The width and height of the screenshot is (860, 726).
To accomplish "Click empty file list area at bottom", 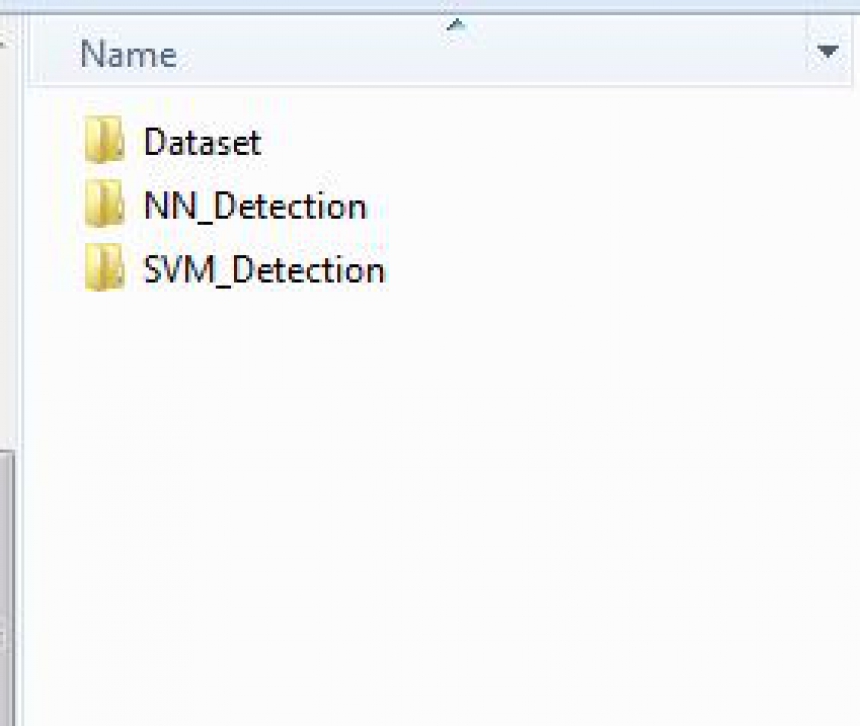I will pos(439,658).
